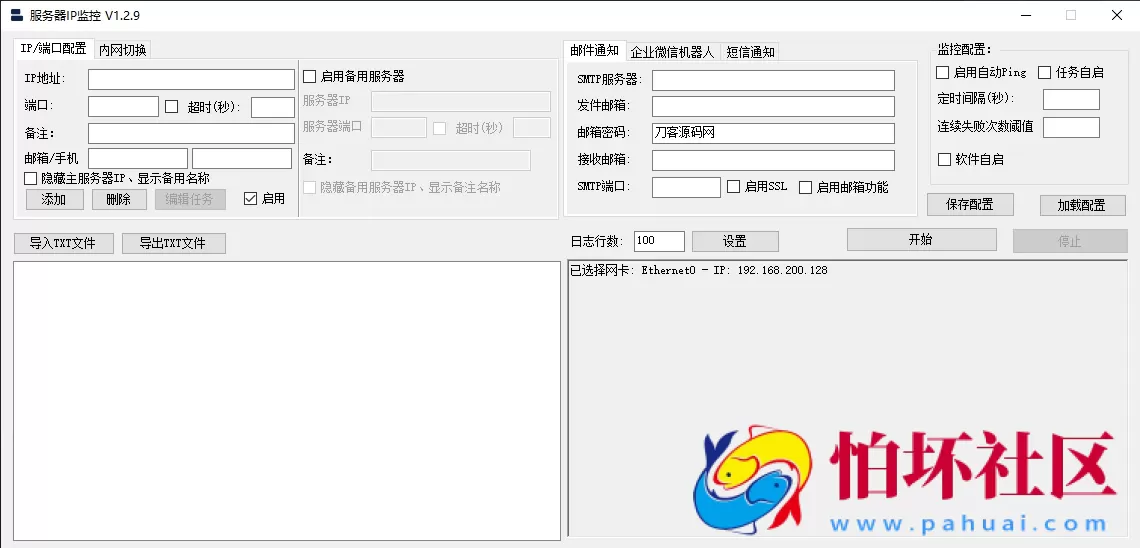Click the 导入TXT文件 button

pyautogui.click(x=63, y=243)
